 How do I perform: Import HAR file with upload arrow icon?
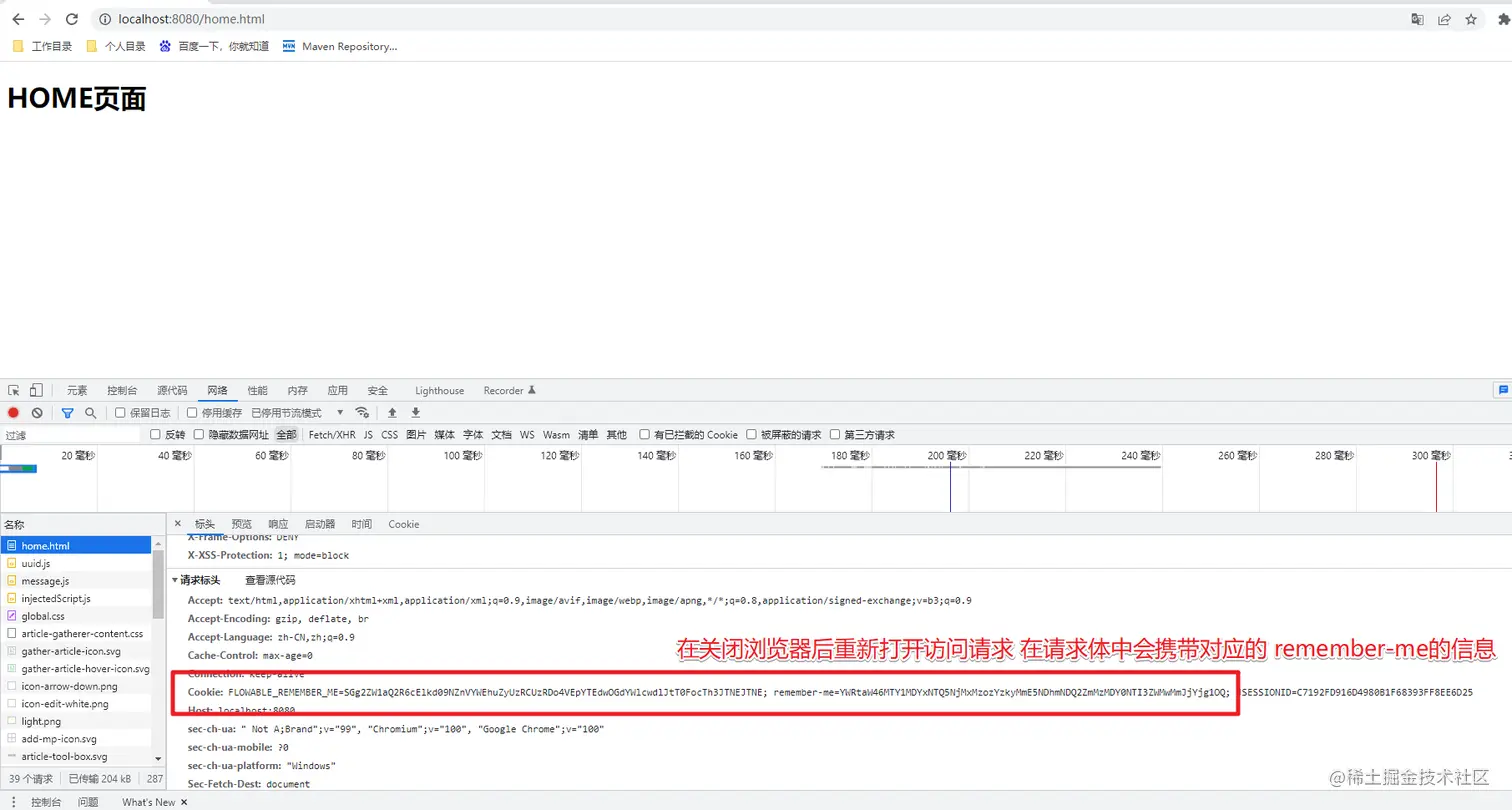[392, 413]
